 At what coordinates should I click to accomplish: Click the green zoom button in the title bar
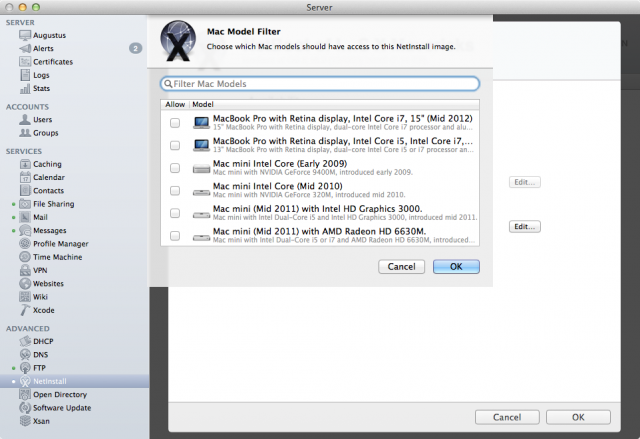click(x=36, y=7)
